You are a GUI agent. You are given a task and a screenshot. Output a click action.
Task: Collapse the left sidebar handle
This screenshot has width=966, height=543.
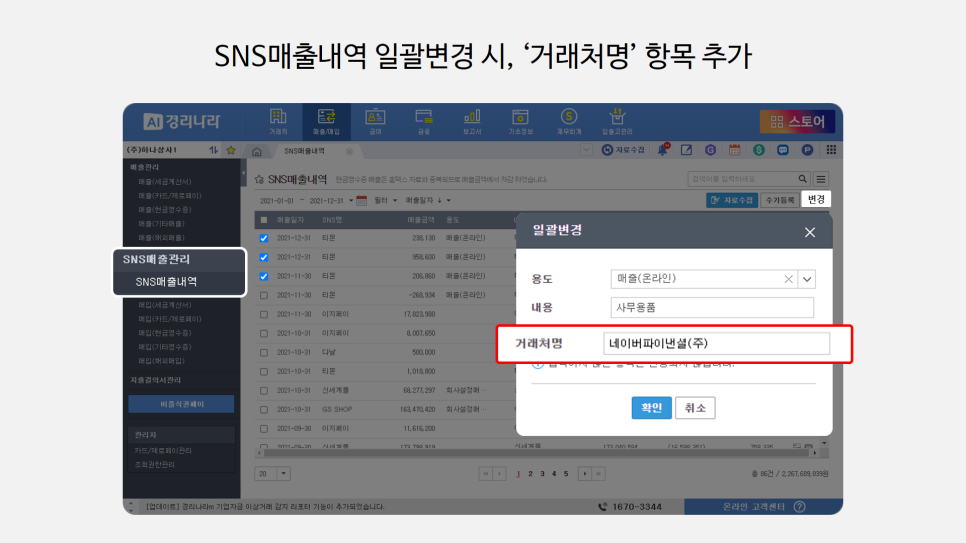click(243, 174)
